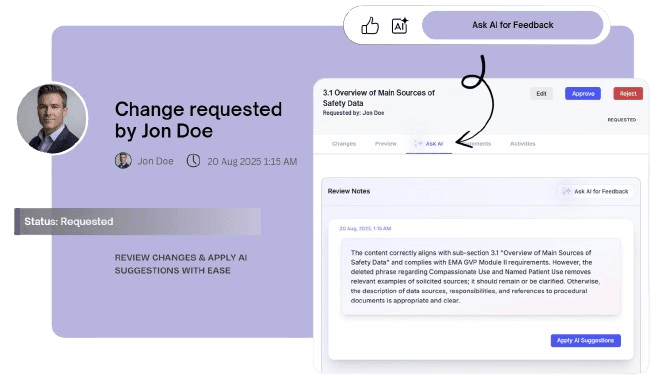Switch to the Preview tab

(385, 144)
